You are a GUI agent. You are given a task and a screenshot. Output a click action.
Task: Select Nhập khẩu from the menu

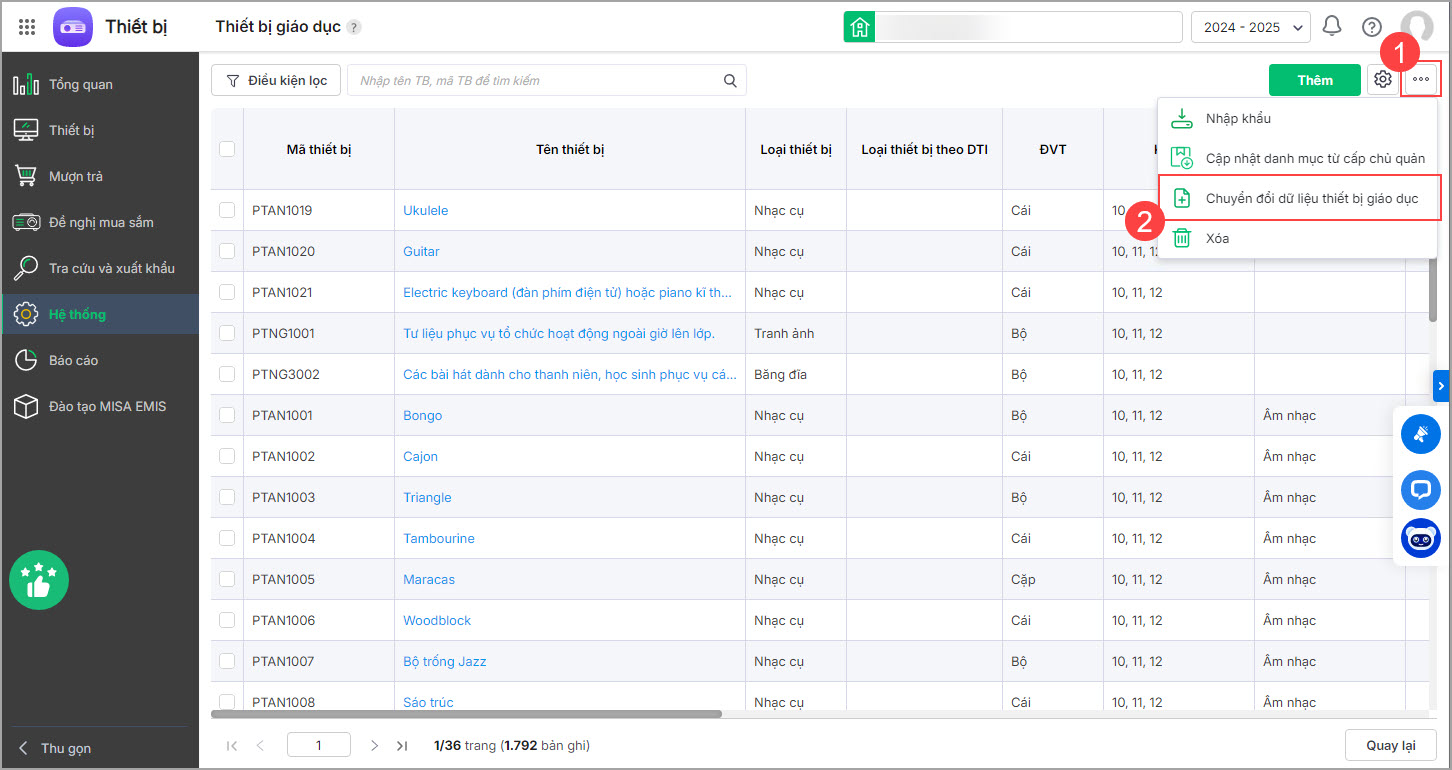(x=1237, y=118)
